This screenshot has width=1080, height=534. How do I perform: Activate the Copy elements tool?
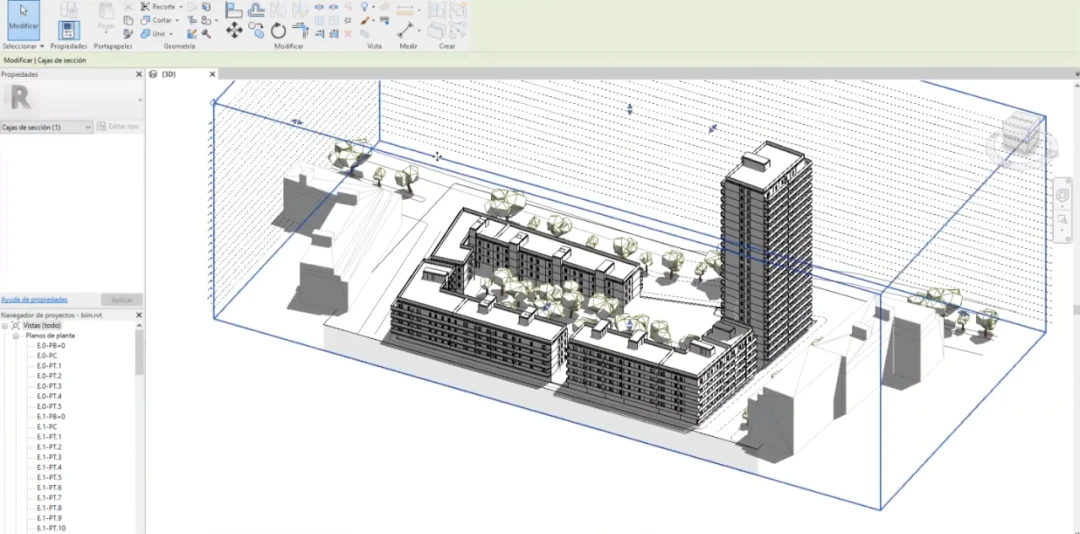point(256,30)
